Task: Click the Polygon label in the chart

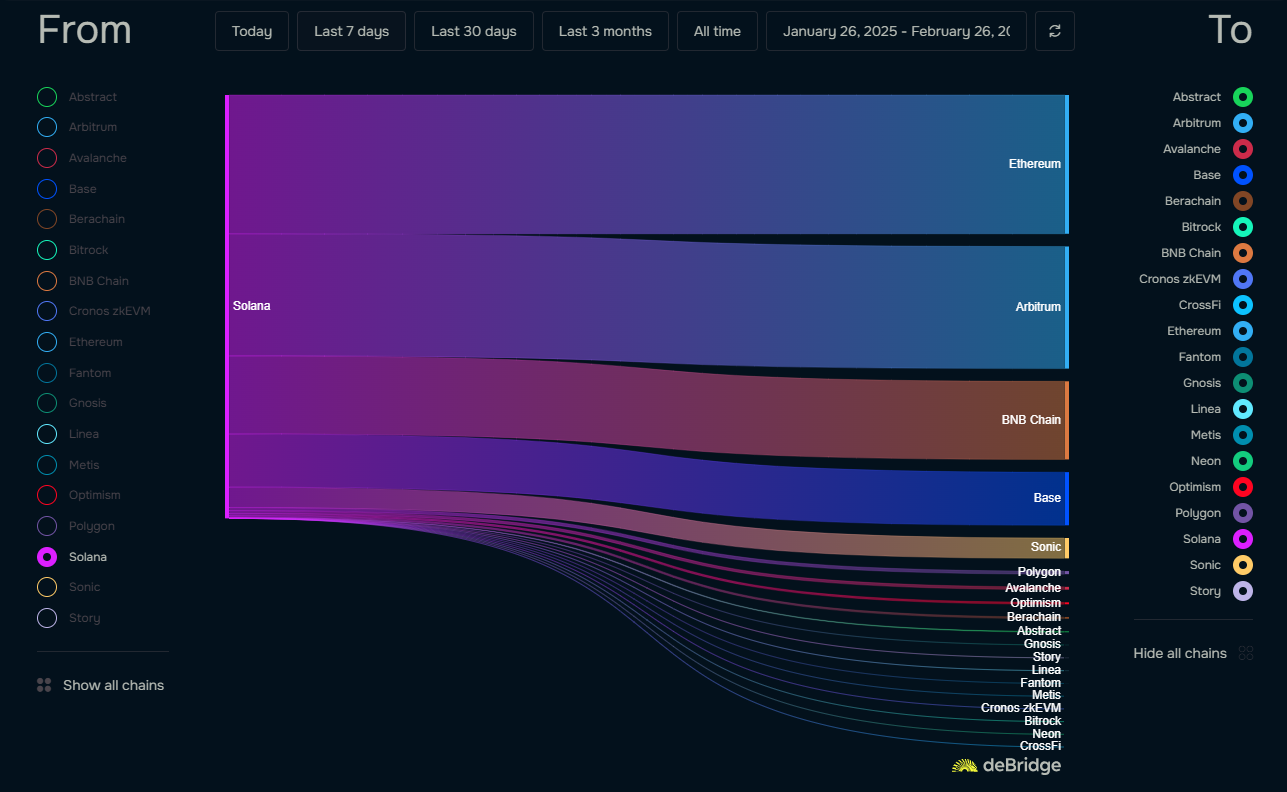Action: point(1039,572)
